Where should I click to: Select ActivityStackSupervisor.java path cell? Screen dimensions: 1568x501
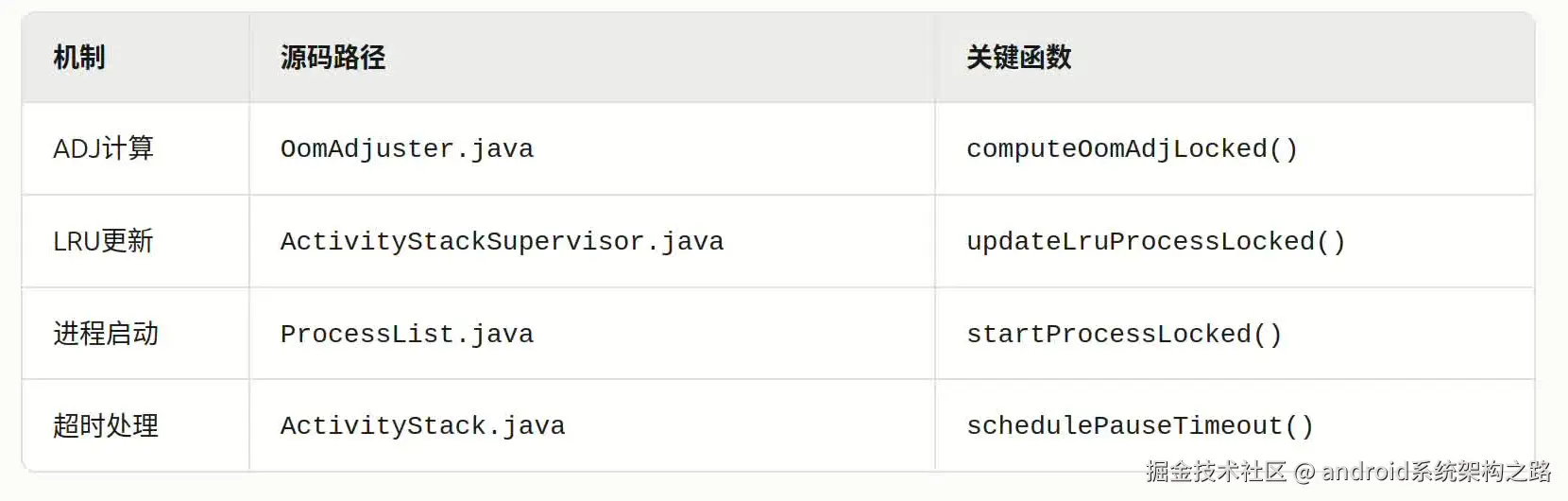pyautogui.click(x=502, y=242)
